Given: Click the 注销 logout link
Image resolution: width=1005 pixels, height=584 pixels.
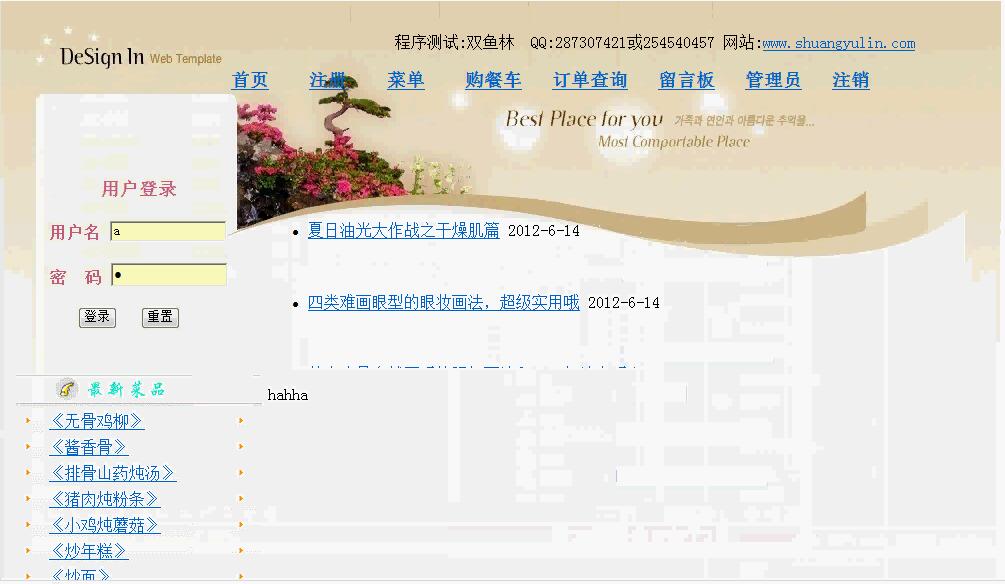Looking at the screenshot, I should (851, 80).
